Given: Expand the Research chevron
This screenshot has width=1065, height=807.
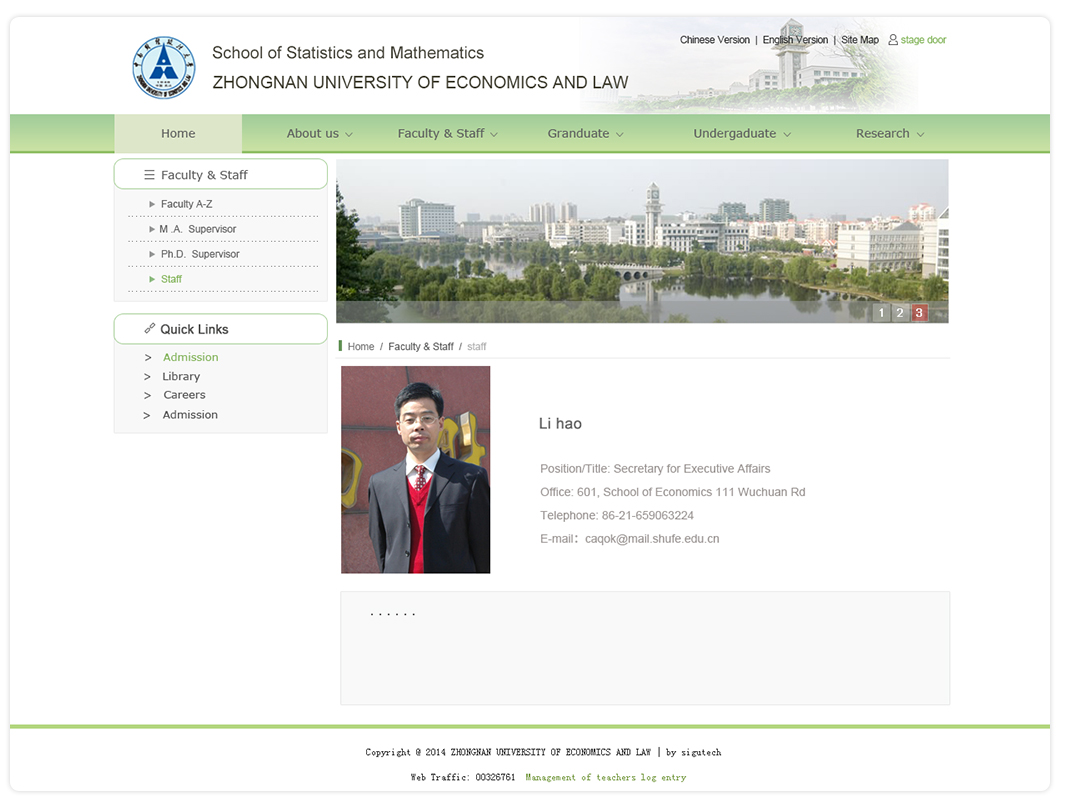Looking at the screenshot, I should [920, 134].
